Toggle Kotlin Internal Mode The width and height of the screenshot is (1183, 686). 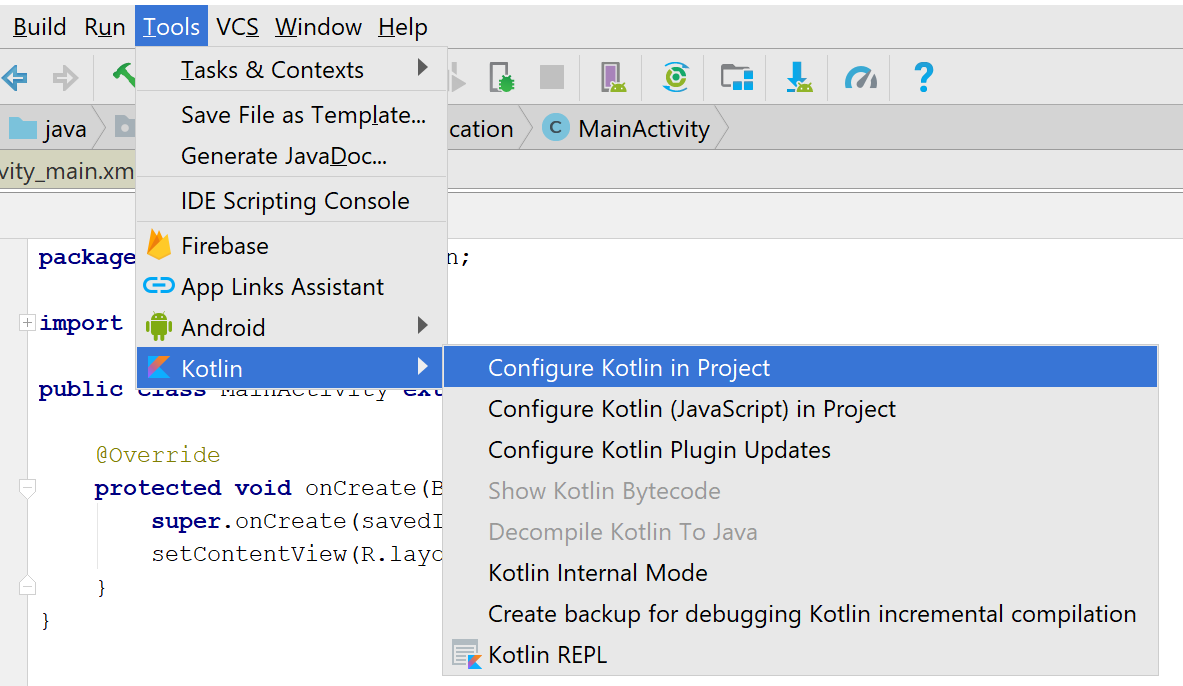[x=800, y=572]
